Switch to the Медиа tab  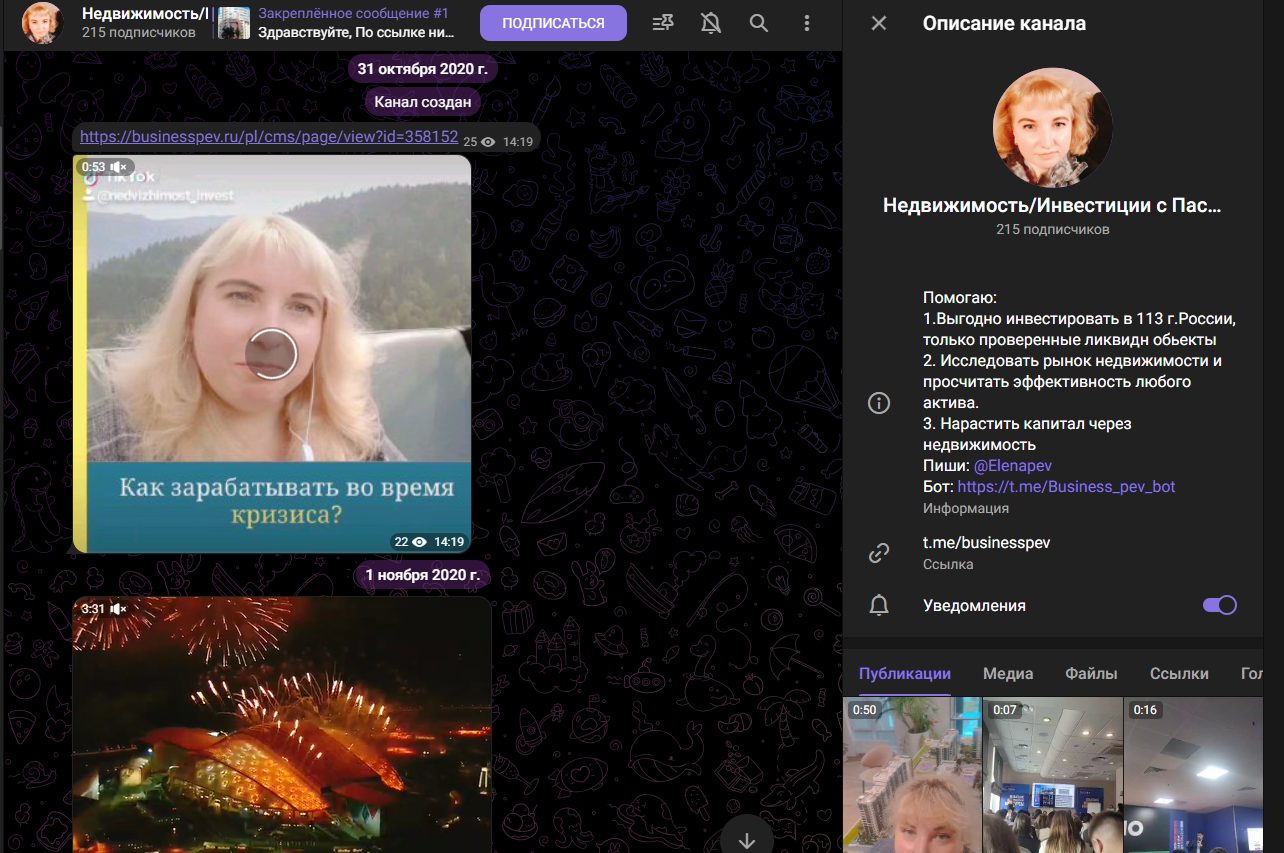(x=1008, y=674)
